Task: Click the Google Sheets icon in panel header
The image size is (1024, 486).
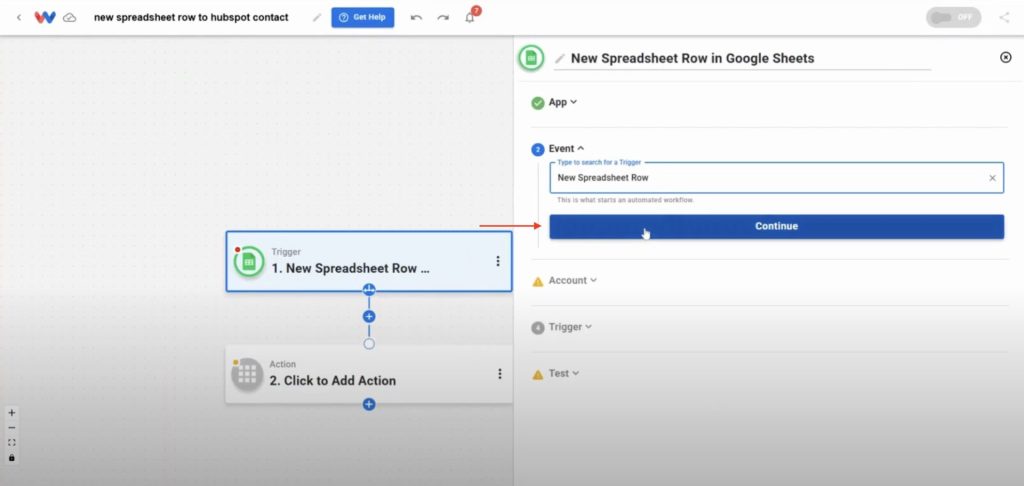Action: click(531, 58)
